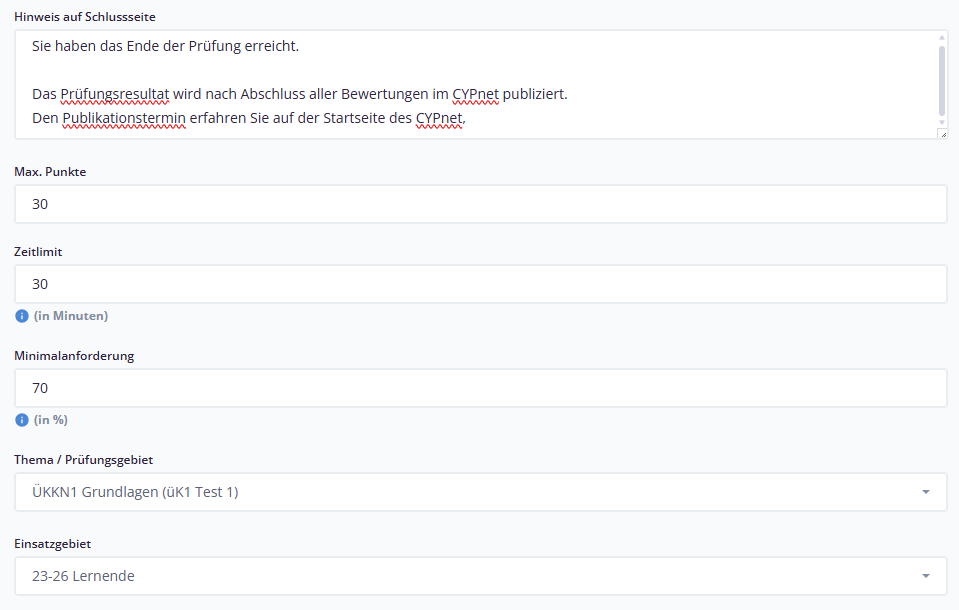Click the "Hinweis auf Schlussseite" label

tap(84, 17)
